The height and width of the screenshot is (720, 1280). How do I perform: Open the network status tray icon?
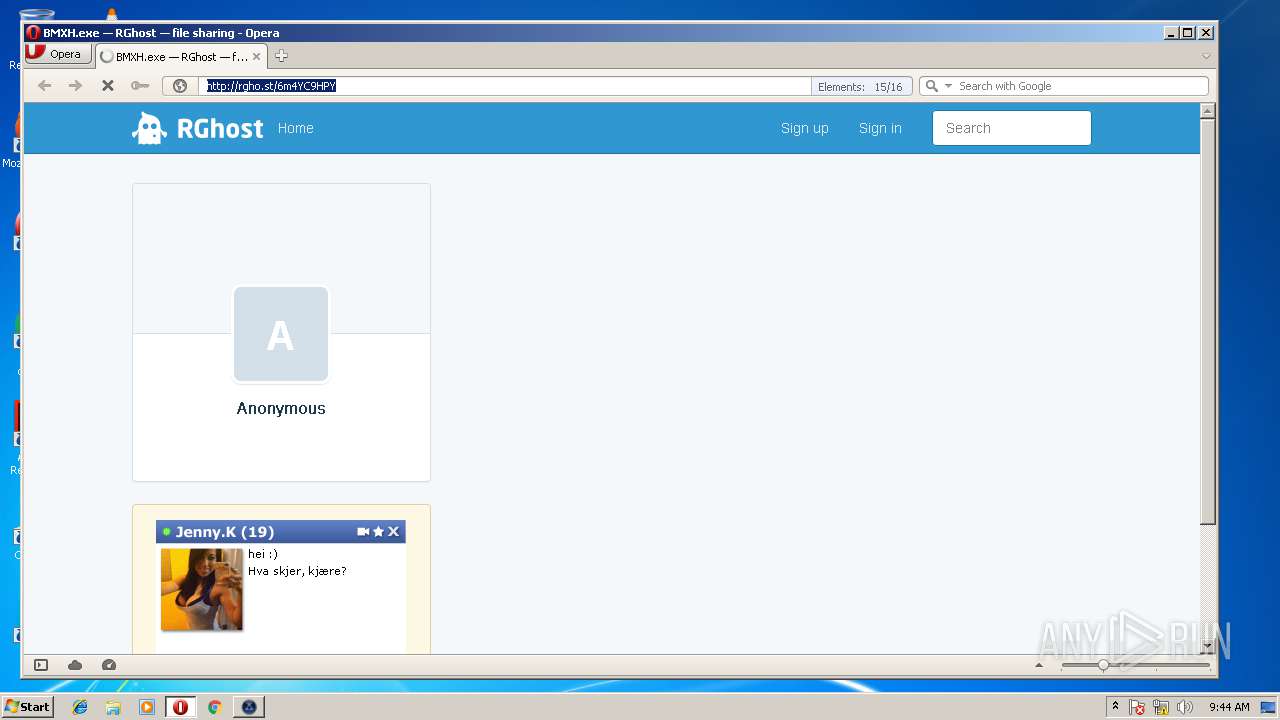click(1161, 707)
